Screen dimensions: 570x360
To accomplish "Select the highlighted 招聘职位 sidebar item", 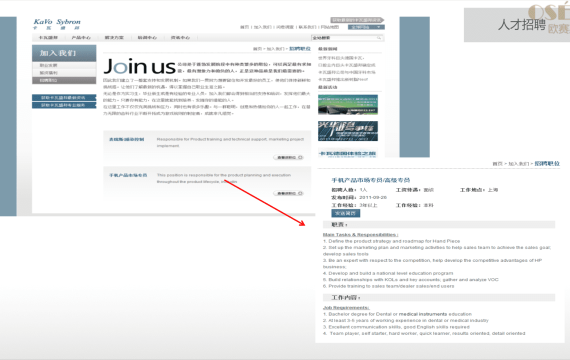I will tap(64, 80).
